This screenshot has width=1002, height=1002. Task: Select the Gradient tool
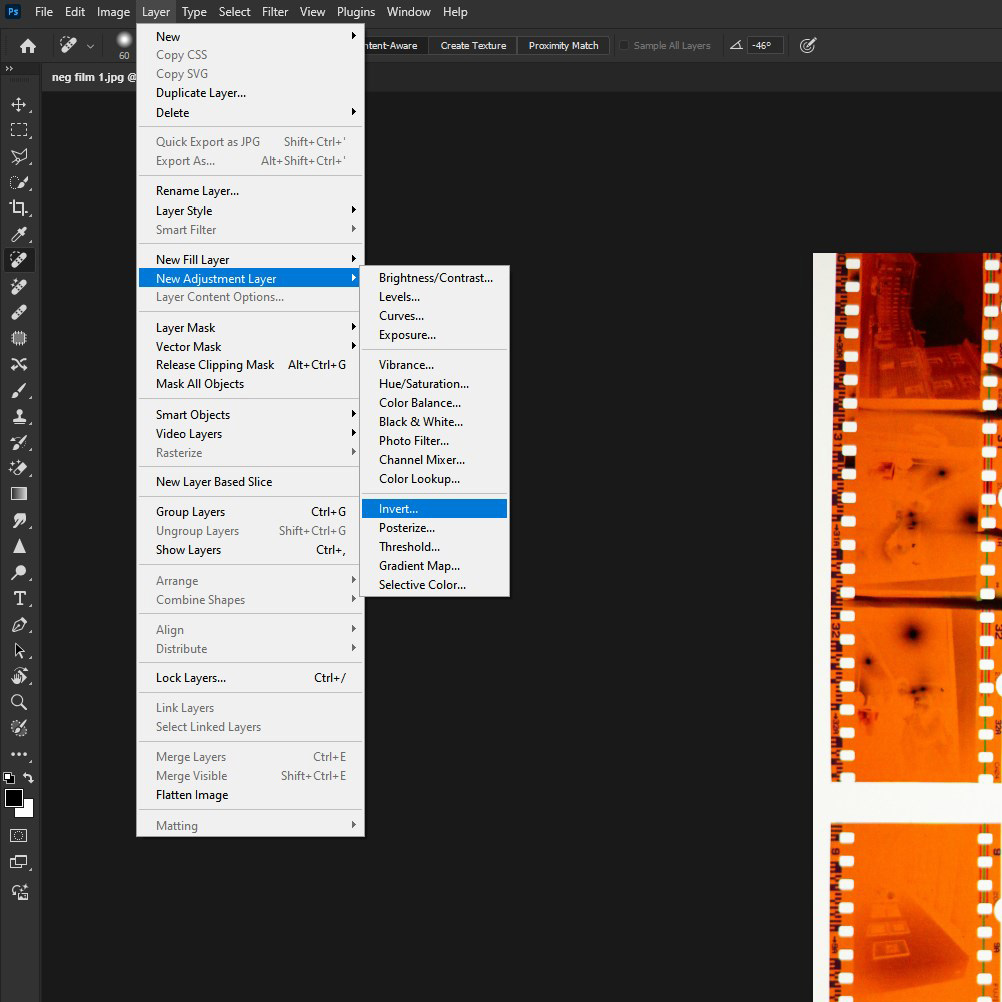(19, 494)
